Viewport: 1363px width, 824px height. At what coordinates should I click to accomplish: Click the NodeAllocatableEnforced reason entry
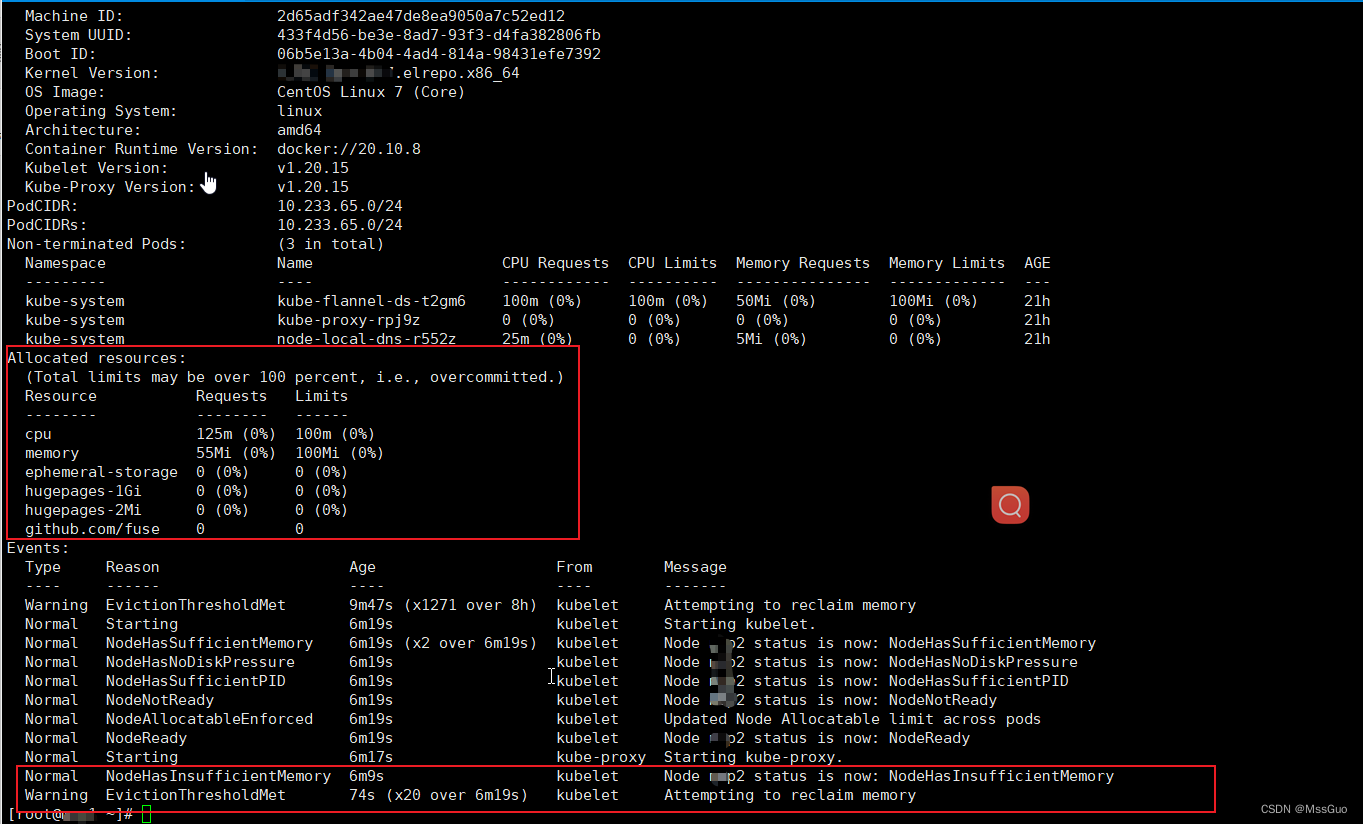(x=209, y=719)
